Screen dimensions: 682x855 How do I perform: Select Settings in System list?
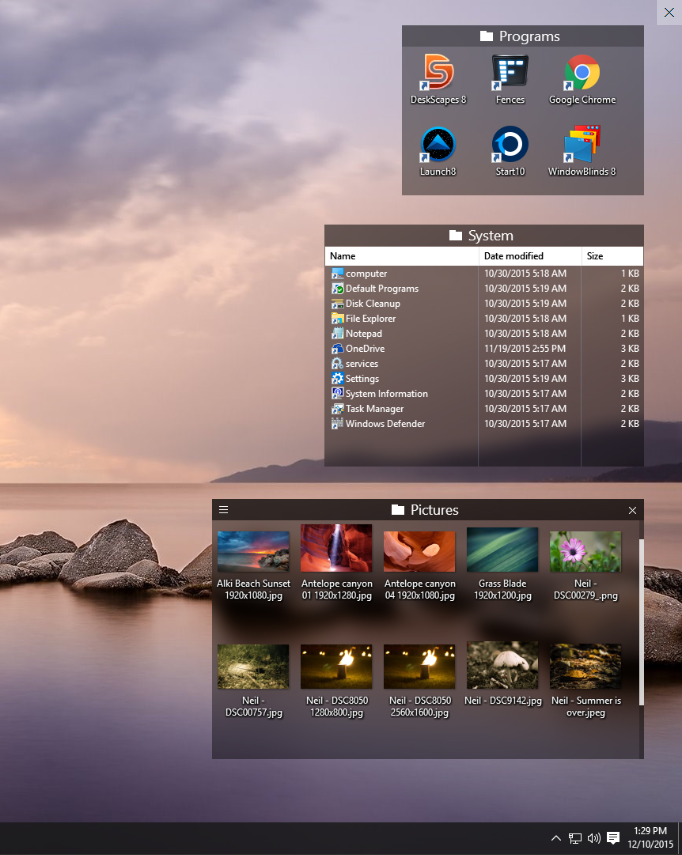click(484, 378)
